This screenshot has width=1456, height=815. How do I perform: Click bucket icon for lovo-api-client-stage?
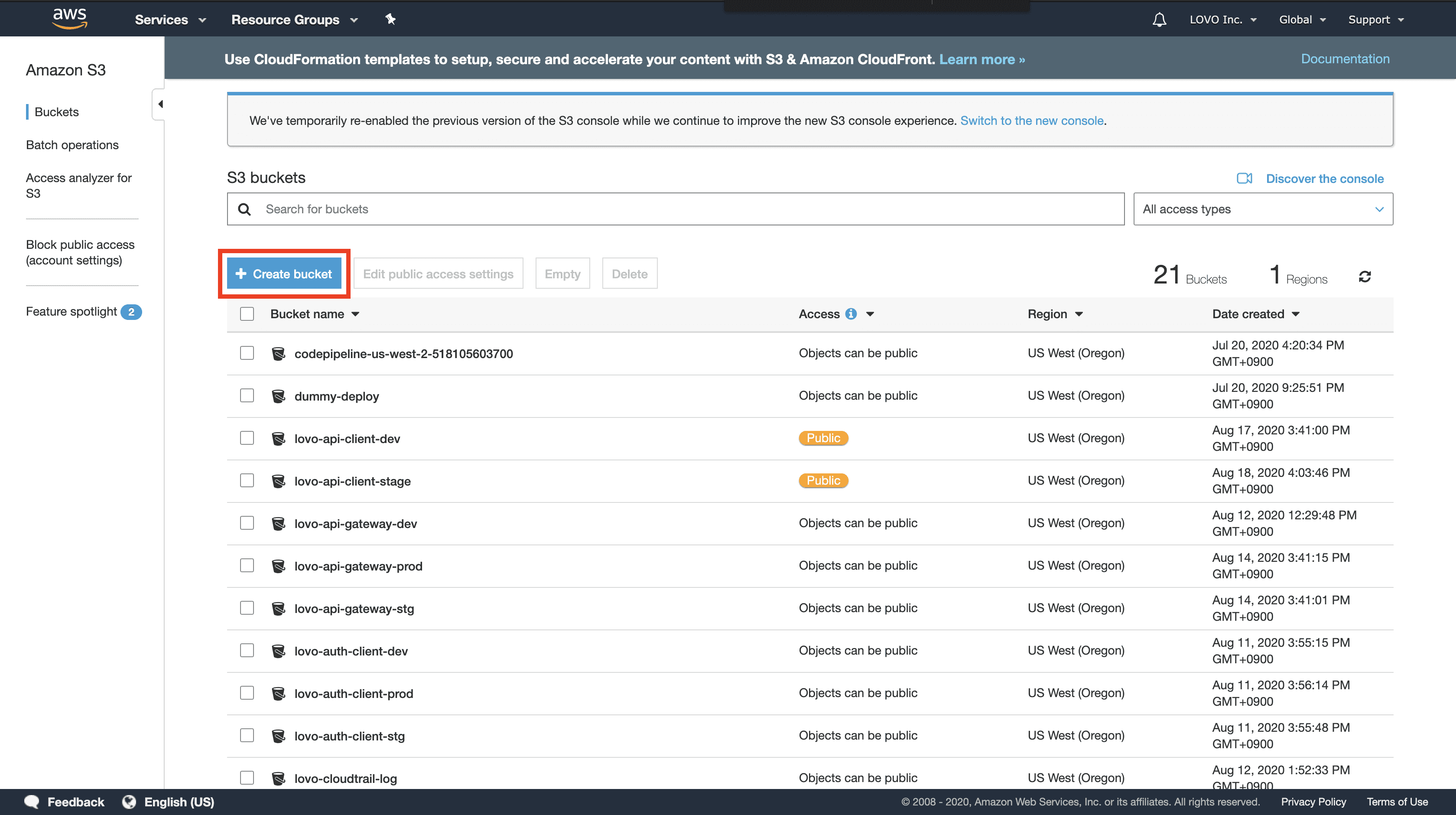click(278, 481)
